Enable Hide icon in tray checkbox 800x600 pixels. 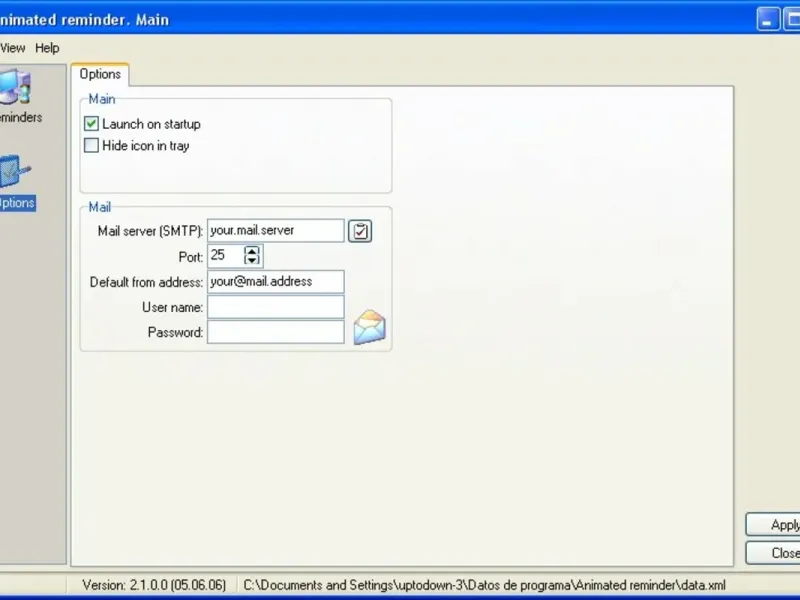coord(91,145)
